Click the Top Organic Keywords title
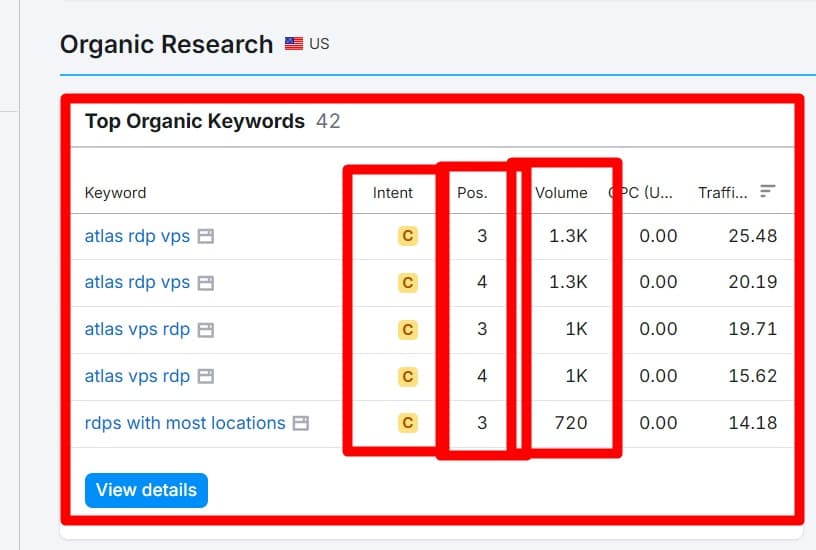The image size is (816, 550). [195, 121]
